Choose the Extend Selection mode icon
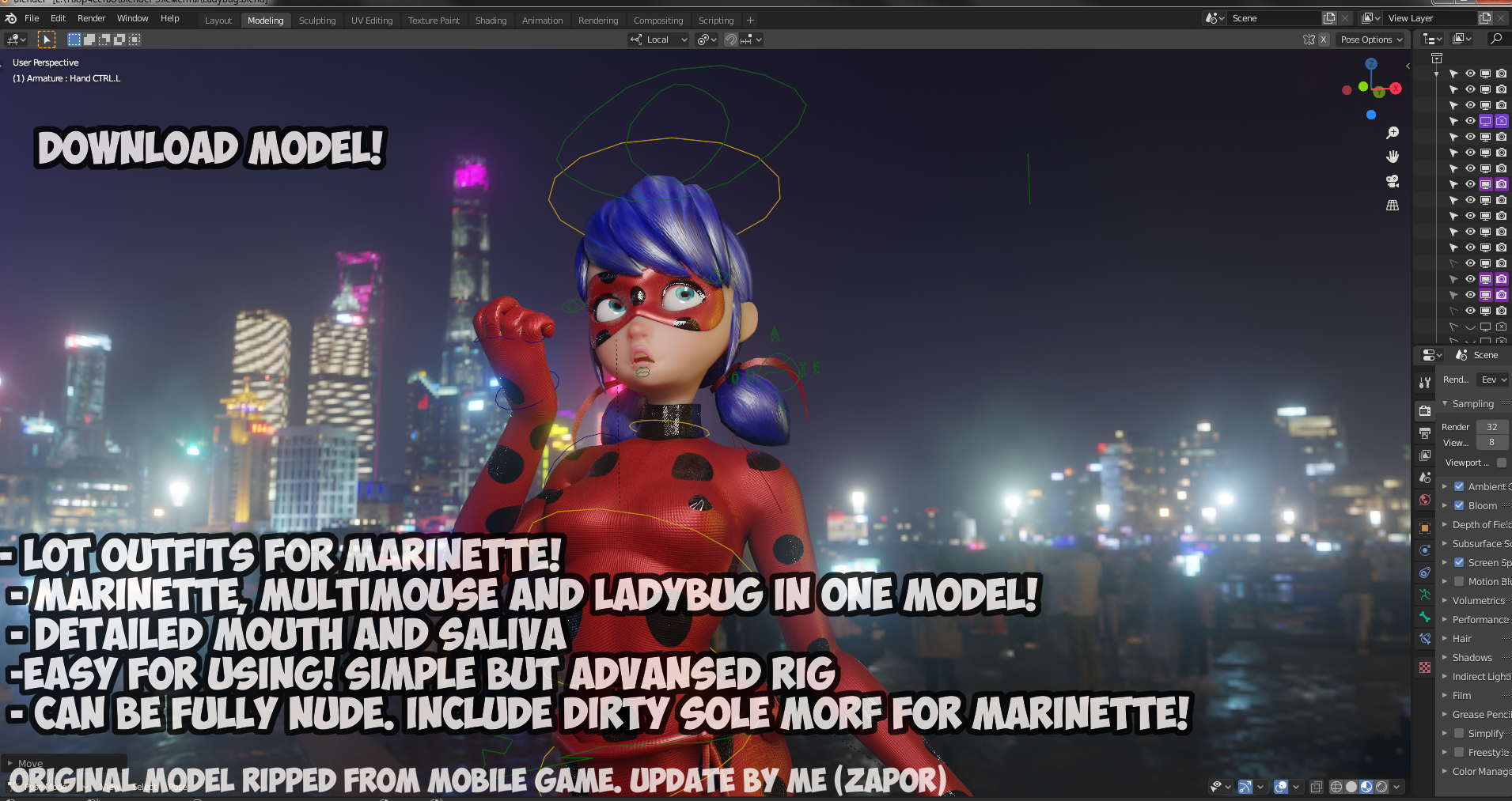 (89, 40)
